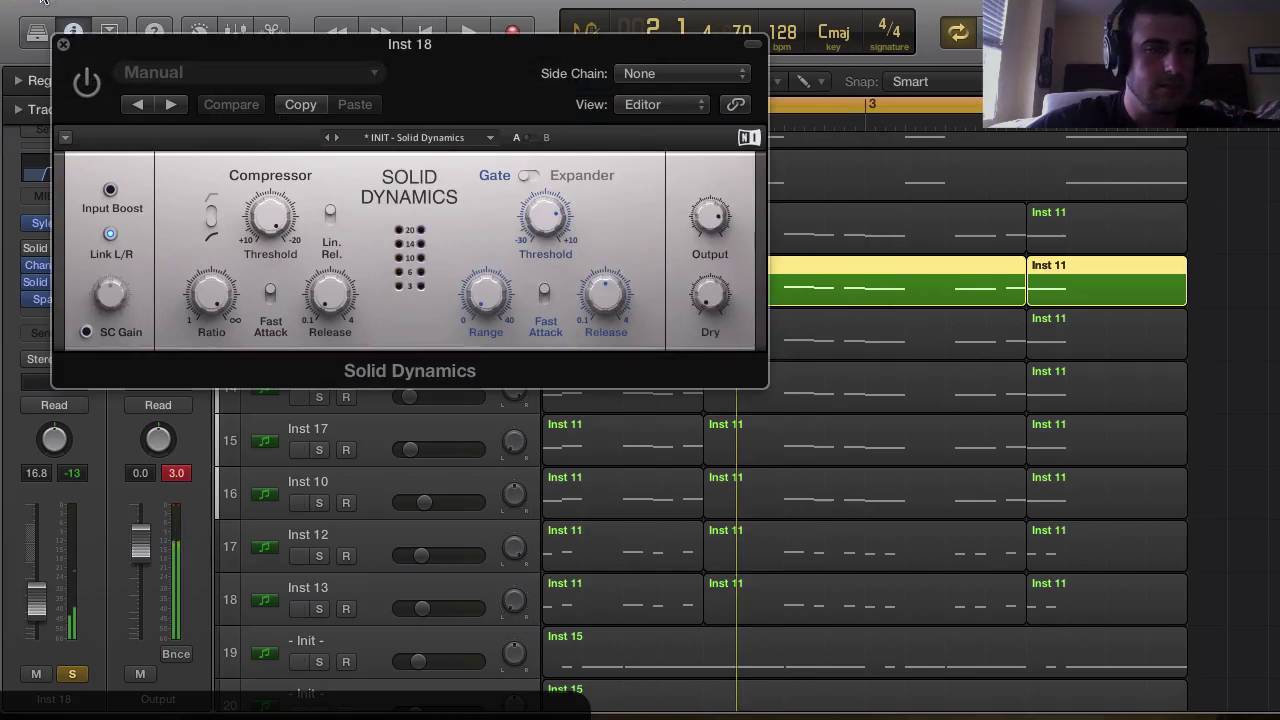Toggle the SC Gain enable button
The image size is (1280, 720).
(86, 332)
